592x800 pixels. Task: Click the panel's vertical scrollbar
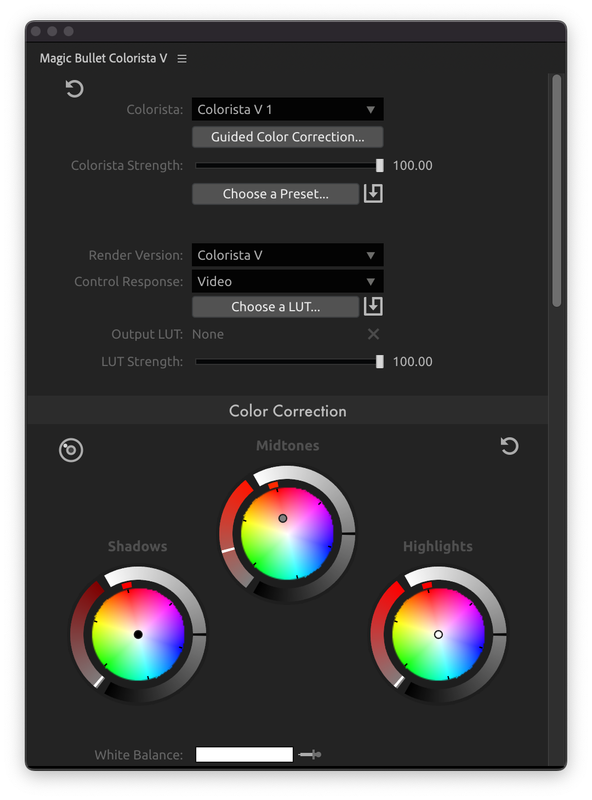556,190
